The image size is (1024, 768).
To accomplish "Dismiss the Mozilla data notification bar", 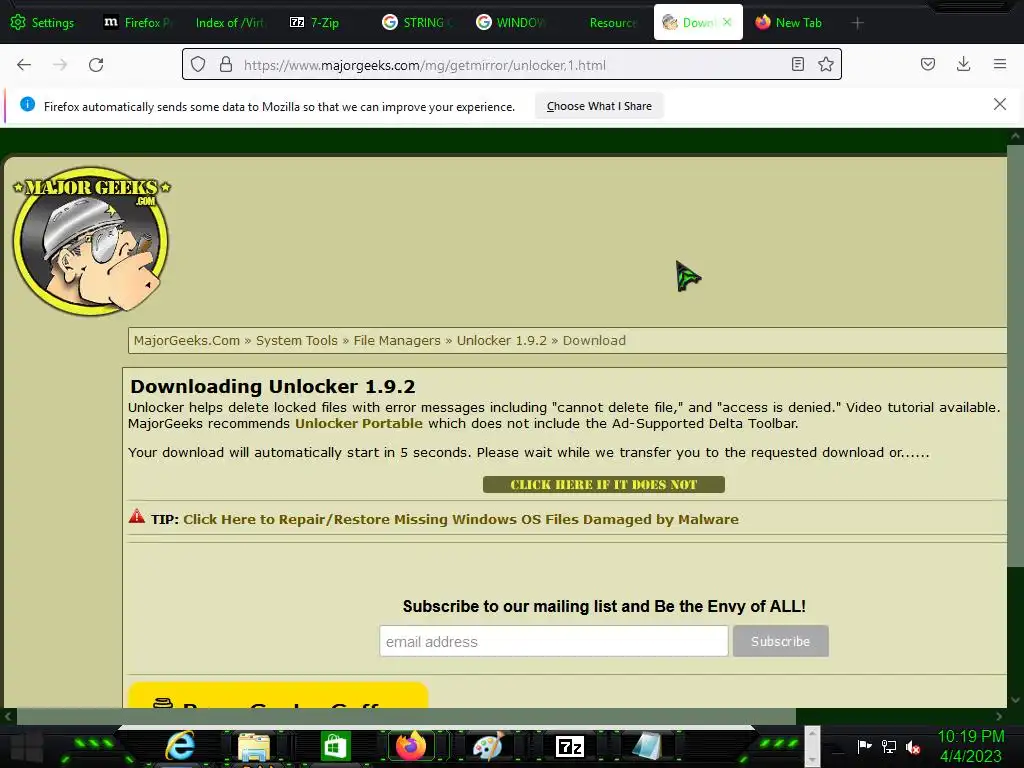I will (x=1000, y=104).
